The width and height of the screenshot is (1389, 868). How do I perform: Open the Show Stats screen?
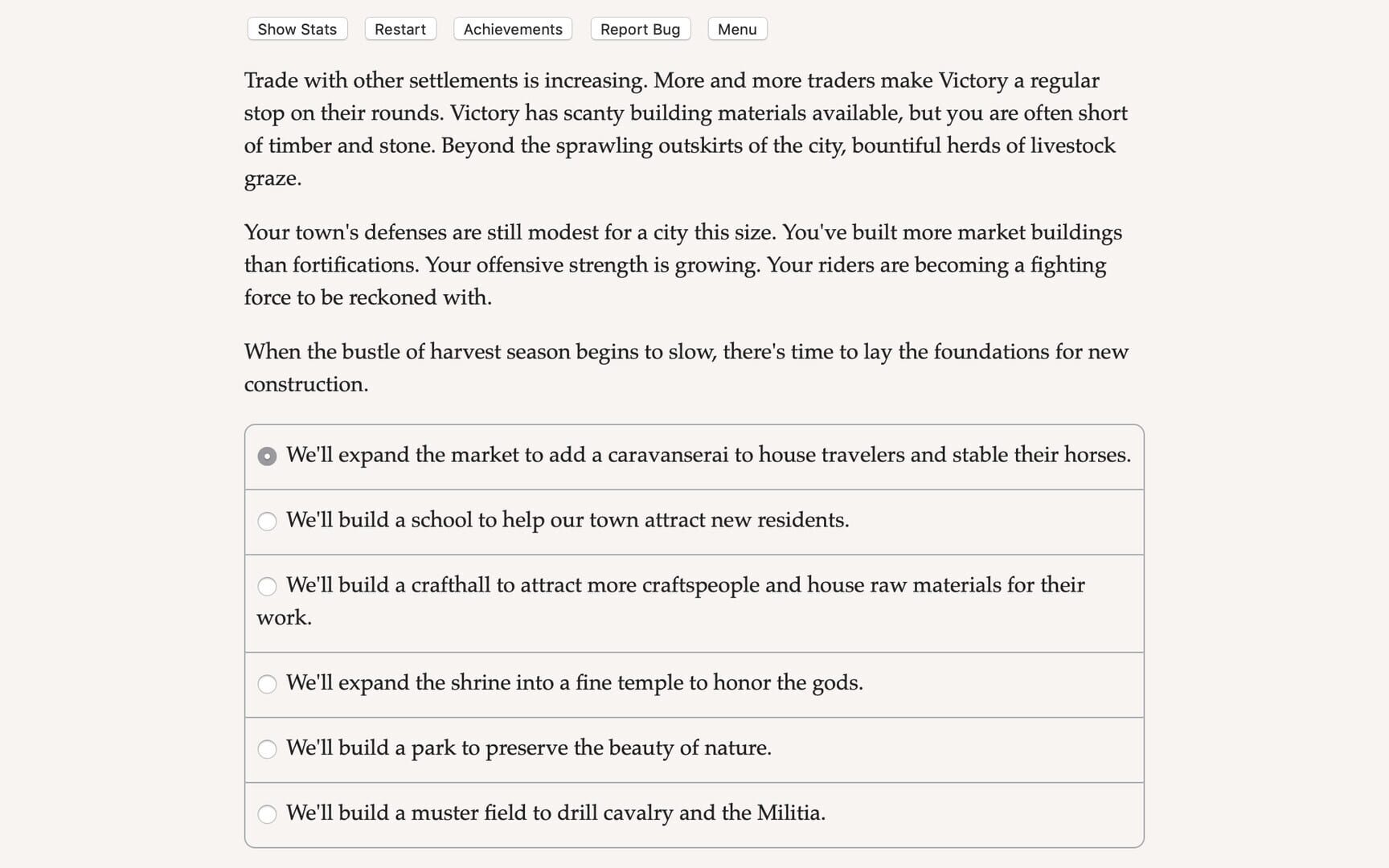[x=297, y=29]
